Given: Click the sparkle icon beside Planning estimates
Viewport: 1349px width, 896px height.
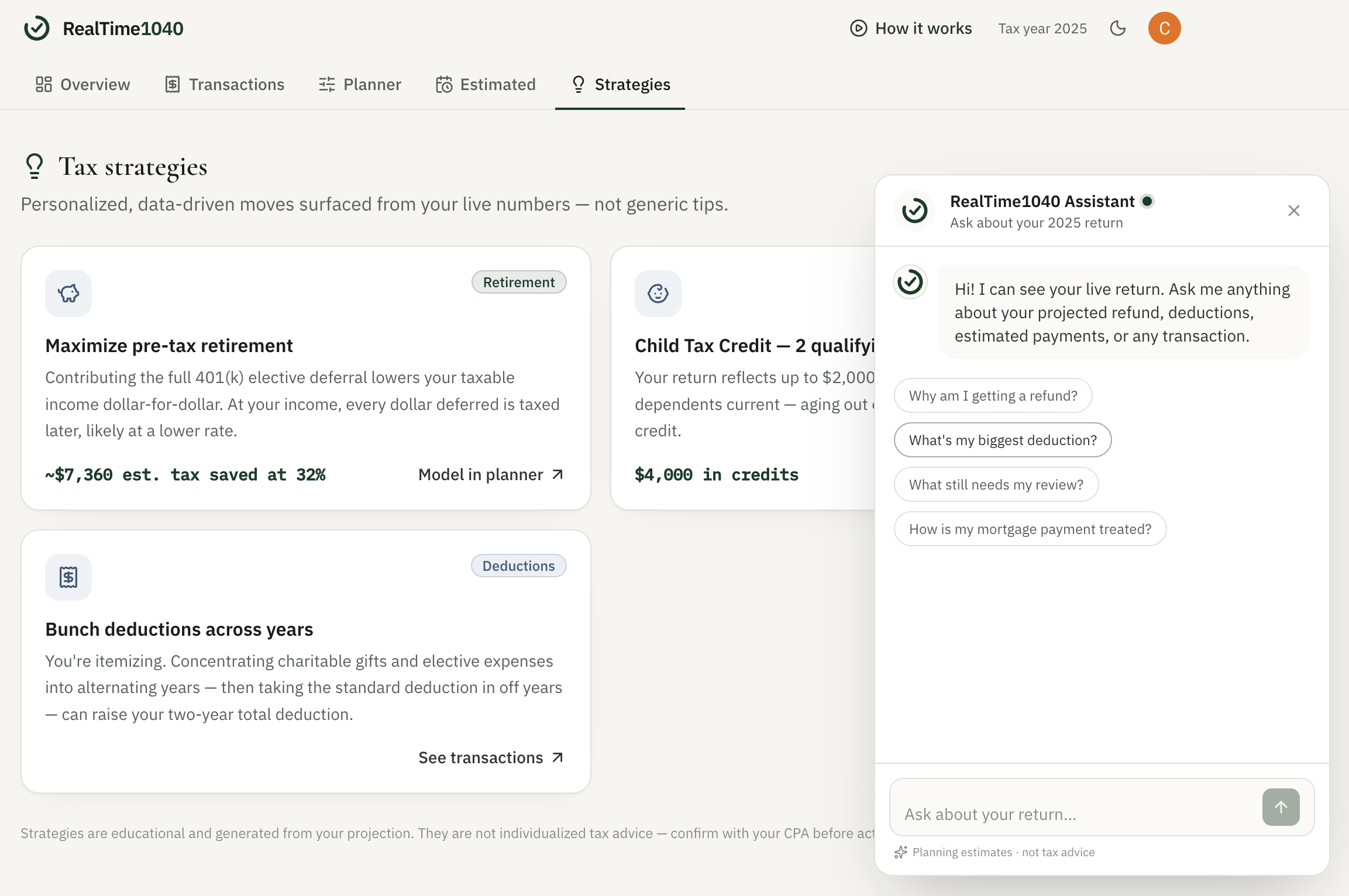Looking at the screenshot, I should click(x=901, y=852).
